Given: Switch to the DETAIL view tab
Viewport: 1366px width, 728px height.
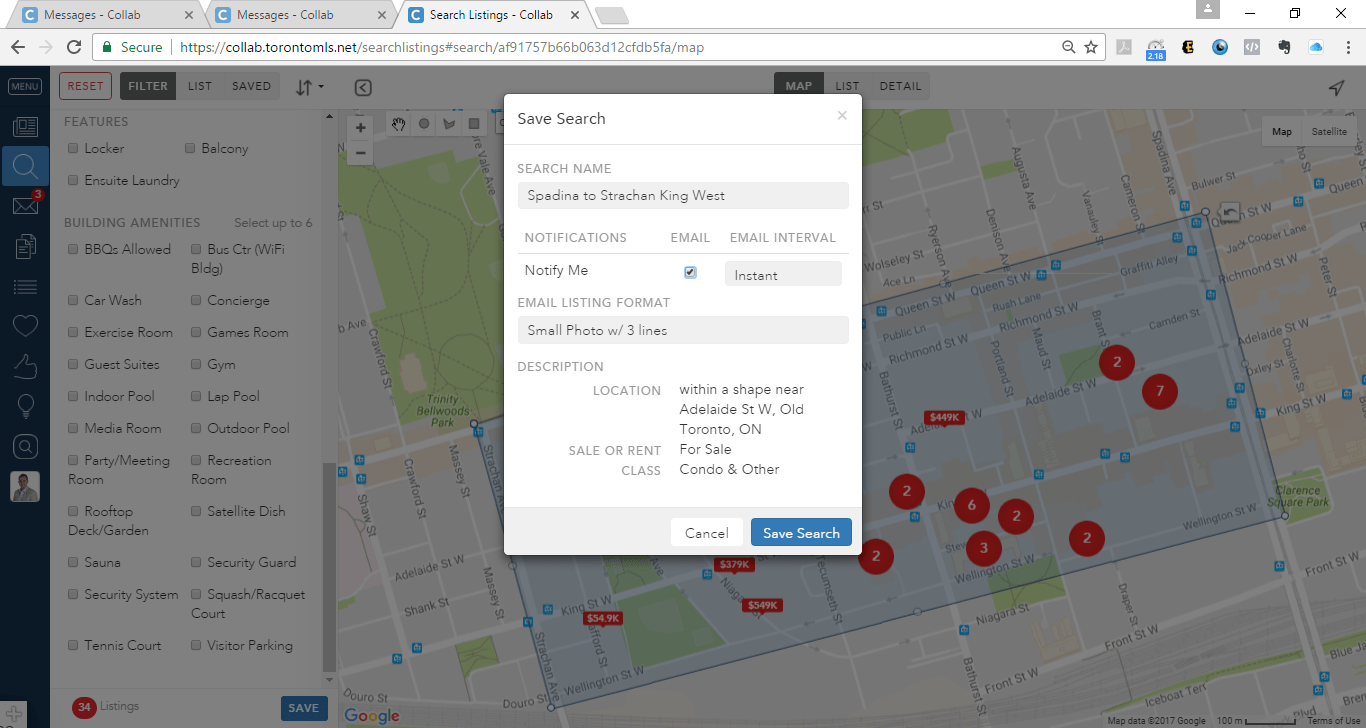Looking at the screenshot, I should [900, 86].
